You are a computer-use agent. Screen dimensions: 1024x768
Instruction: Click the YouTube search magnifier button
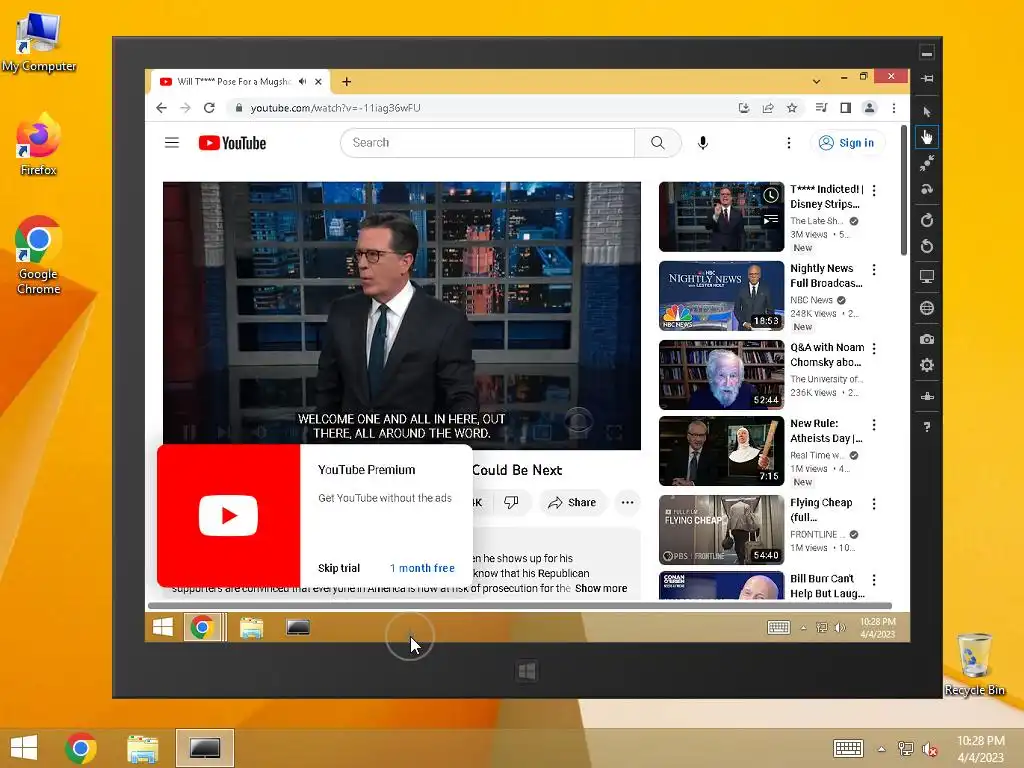(x=658, y=142)
